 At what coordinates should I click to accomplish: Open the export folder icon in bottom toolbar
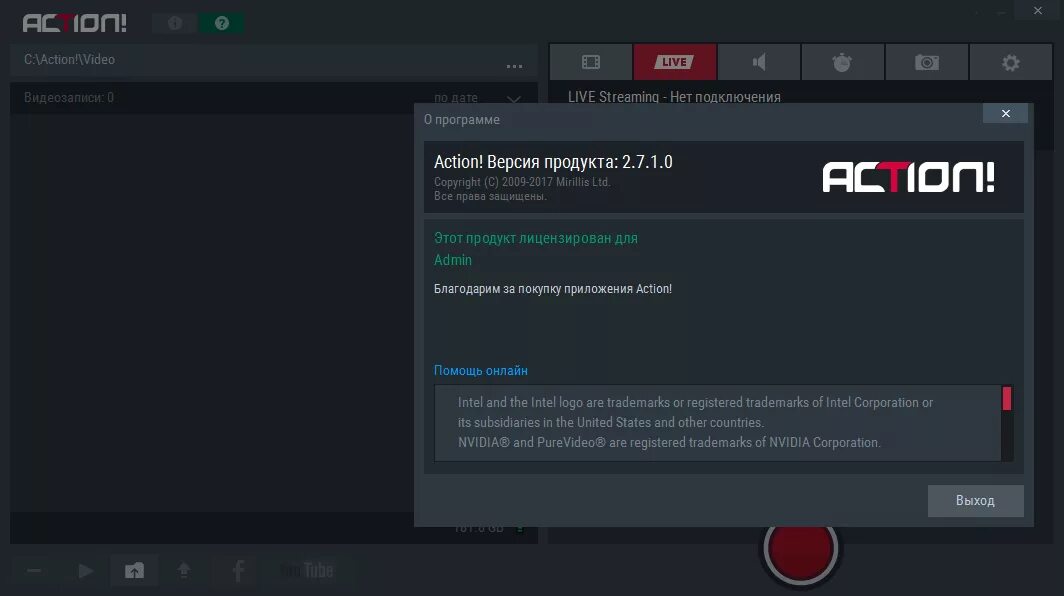pyautogui.click(x=134, y=571)
